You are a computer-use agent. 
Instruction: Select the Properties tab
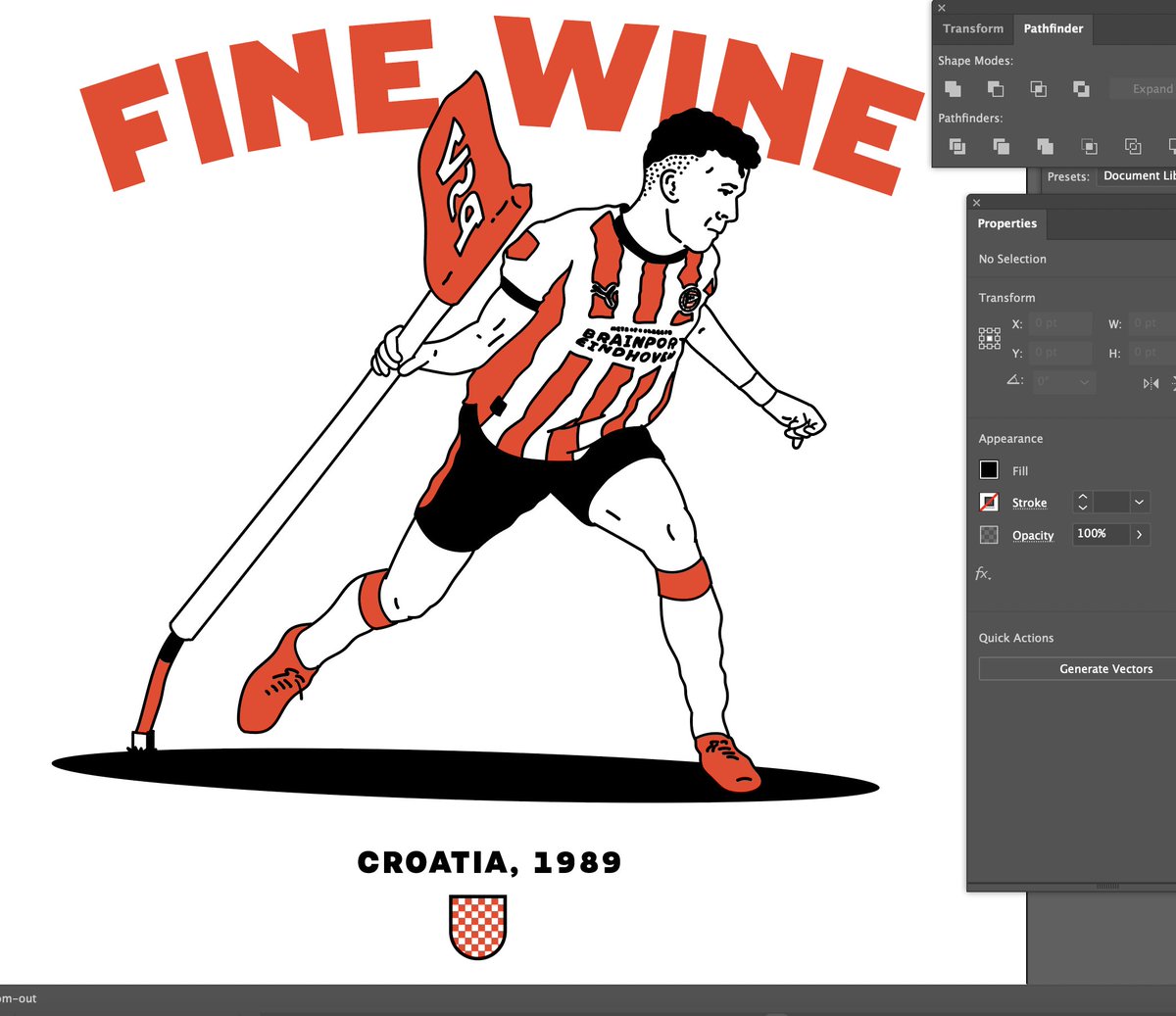1006,223
